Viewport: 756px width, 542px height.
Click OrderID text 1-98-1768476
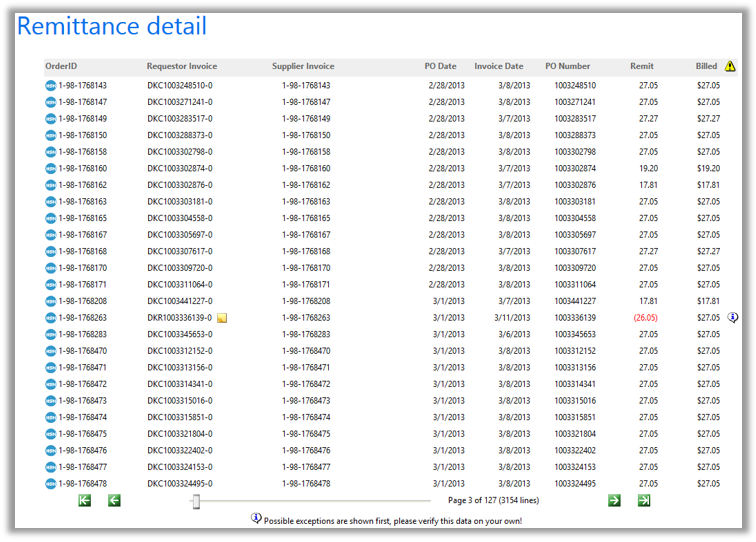(x=82, y=450)
